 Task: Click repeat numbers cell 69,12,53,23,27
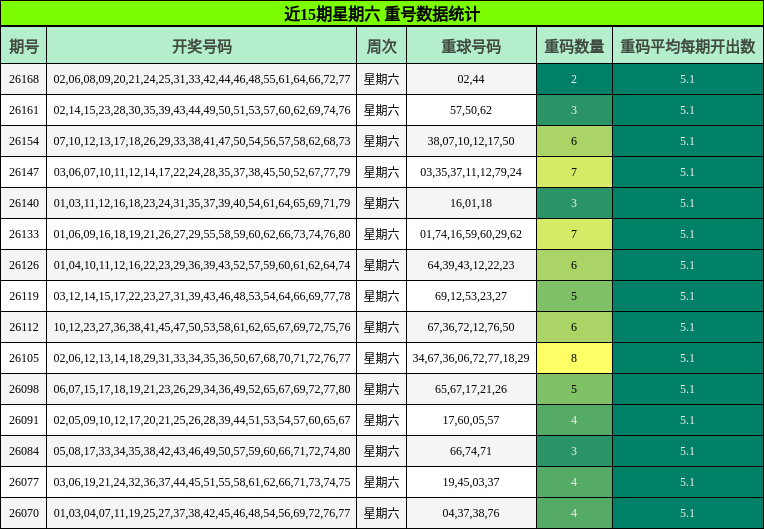pyautogui.click(x=471, y=296)
